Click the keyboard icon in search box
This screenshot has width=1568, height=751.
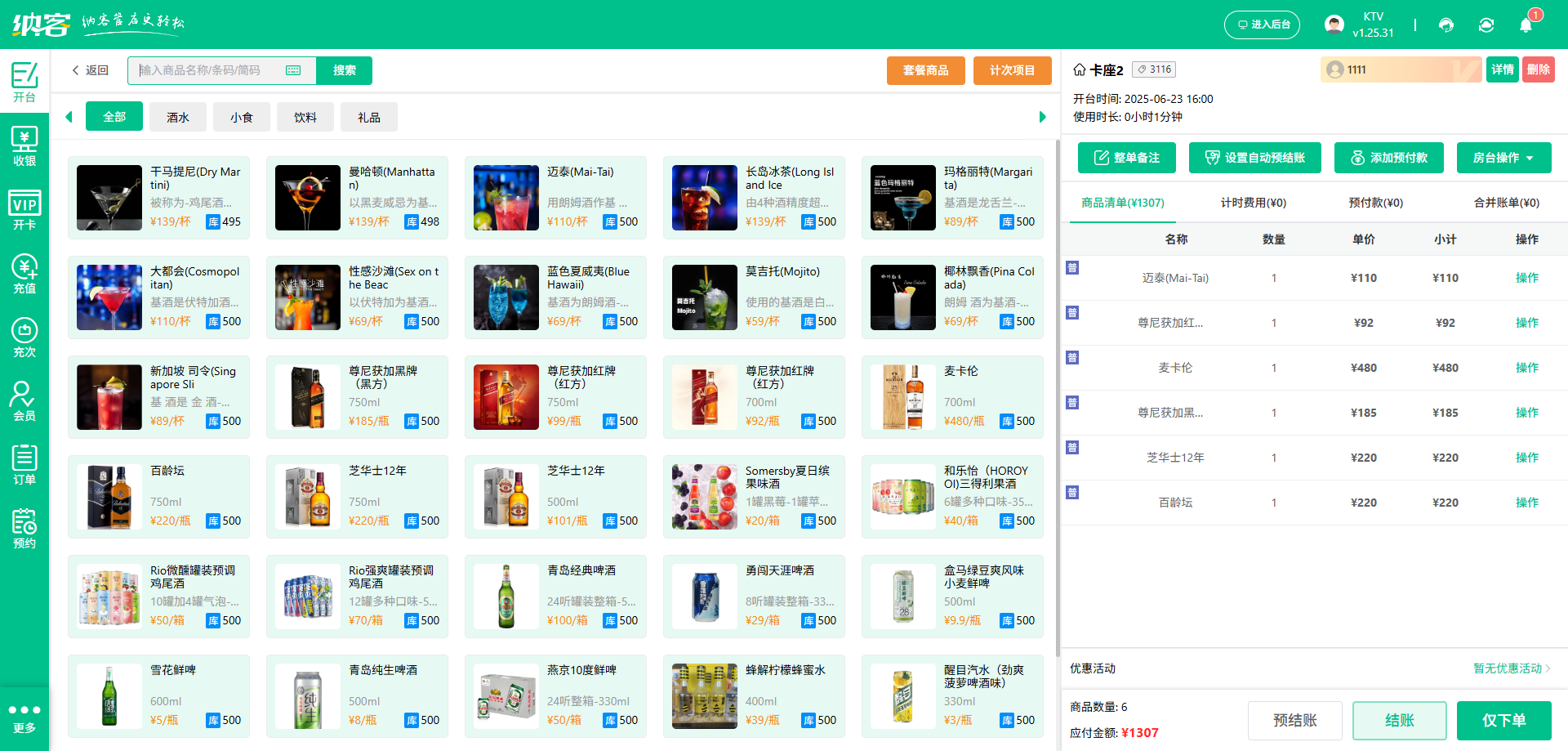tap(293, 70)
